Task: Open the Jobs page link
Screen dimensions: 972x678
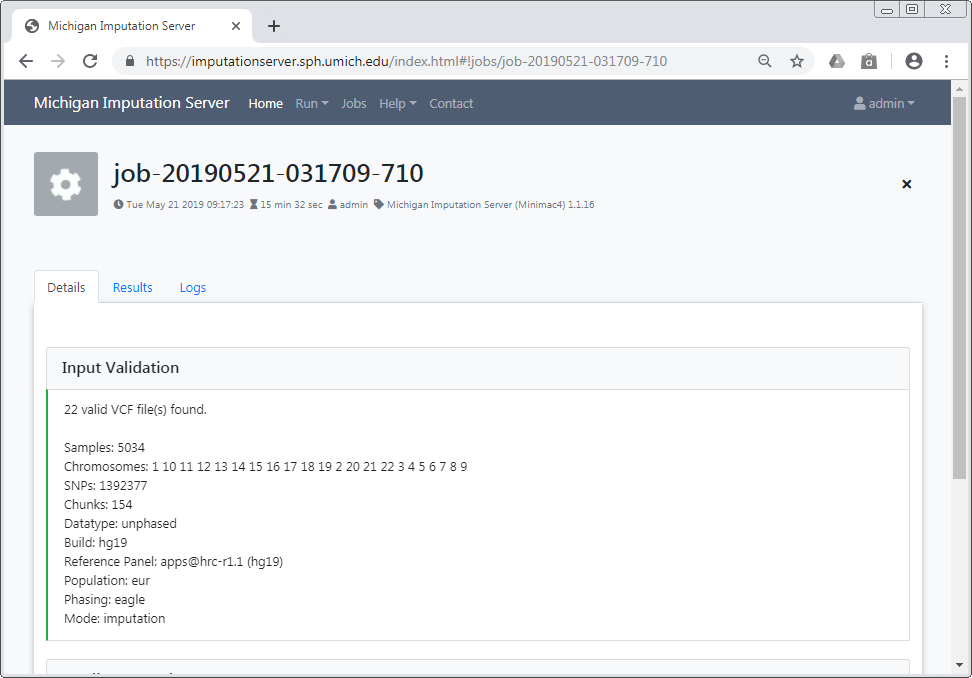Action: click(x=354, y=103)
